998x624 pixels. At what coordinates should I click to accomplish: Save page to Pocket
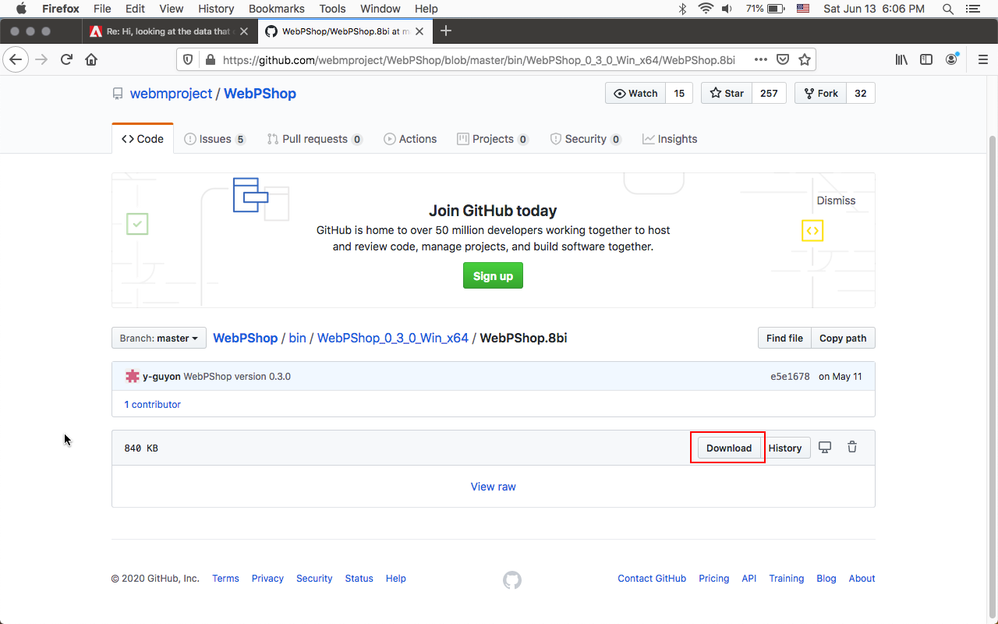[x=783, y=59]
